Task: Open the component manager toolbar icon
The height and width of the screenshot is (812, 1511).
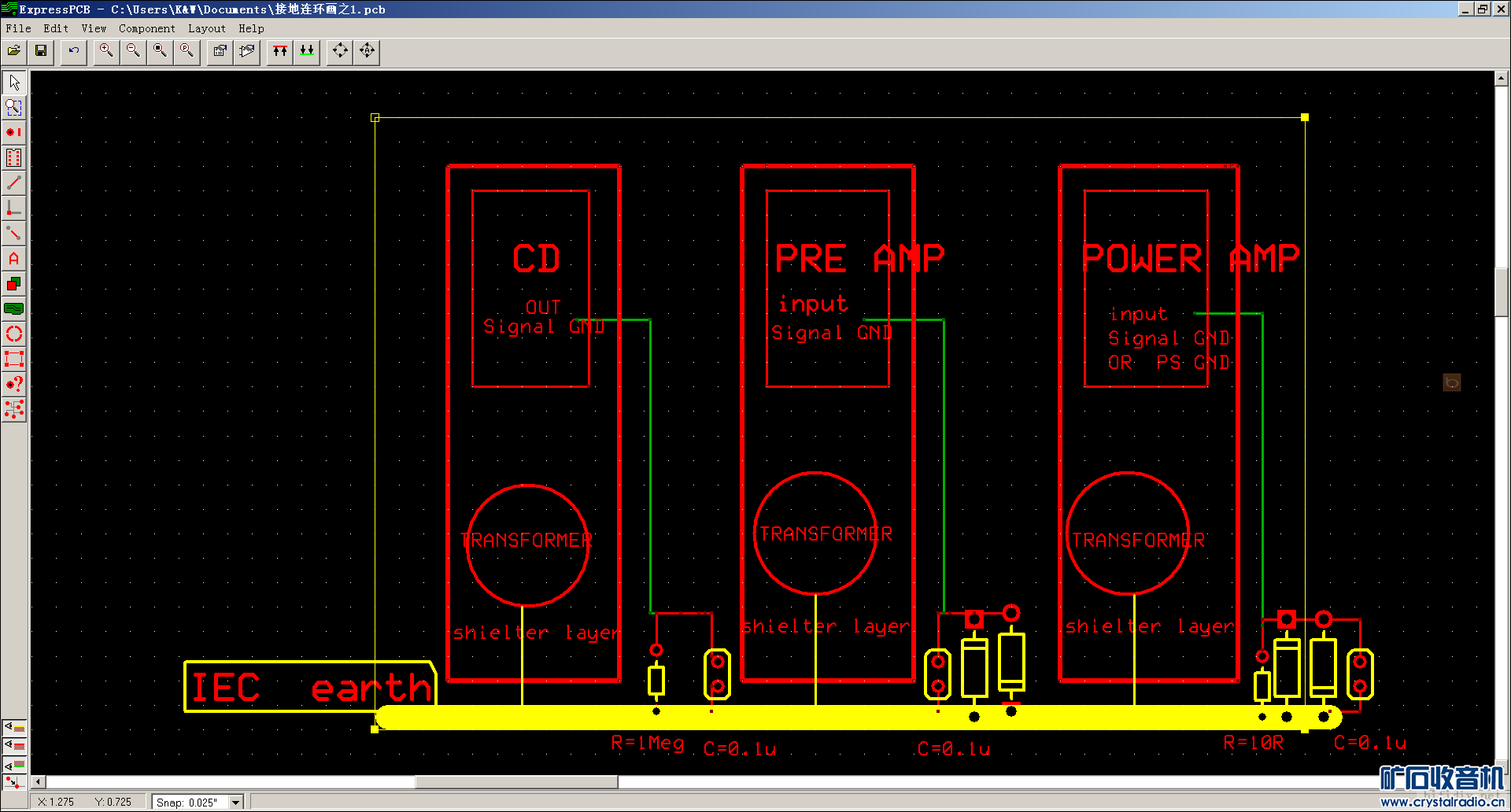Action: pyautogui.click(x=247, y=51)
